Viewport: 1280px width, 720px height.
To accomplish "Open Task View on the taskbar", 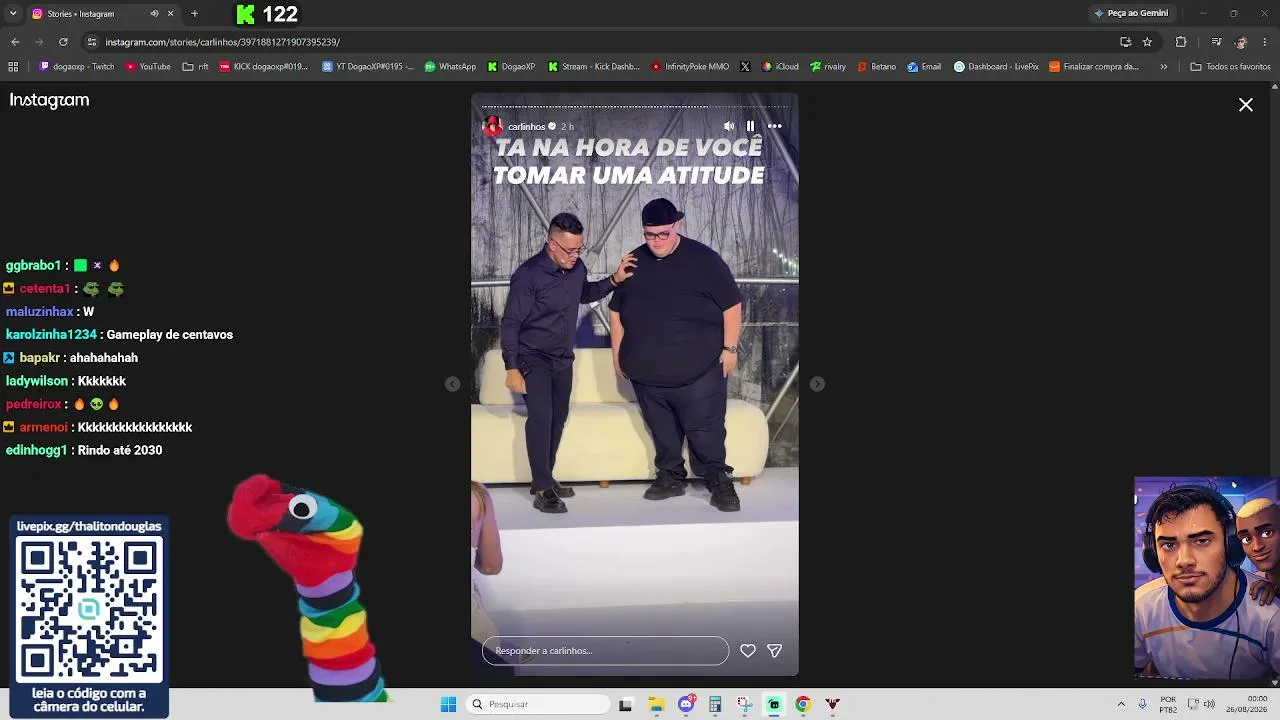I will (x=626, y=704).
